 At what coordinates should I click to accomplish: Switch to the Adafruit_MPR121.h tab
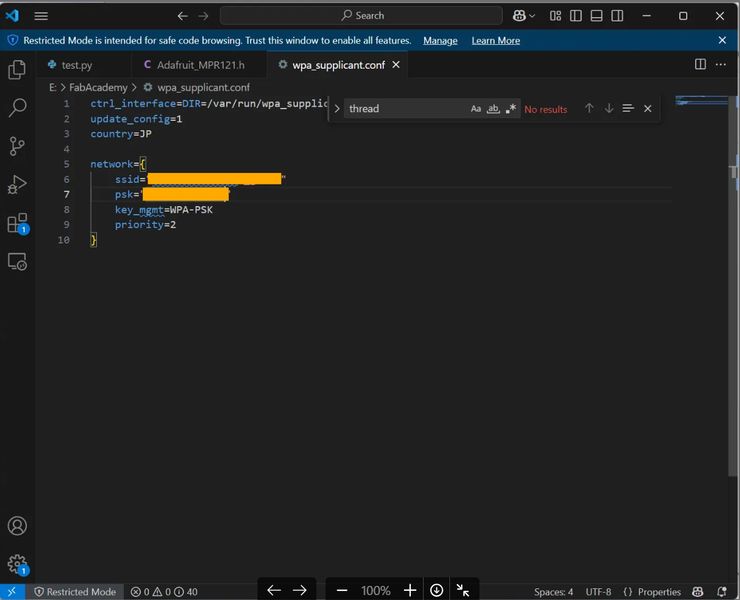click(201, 65)
